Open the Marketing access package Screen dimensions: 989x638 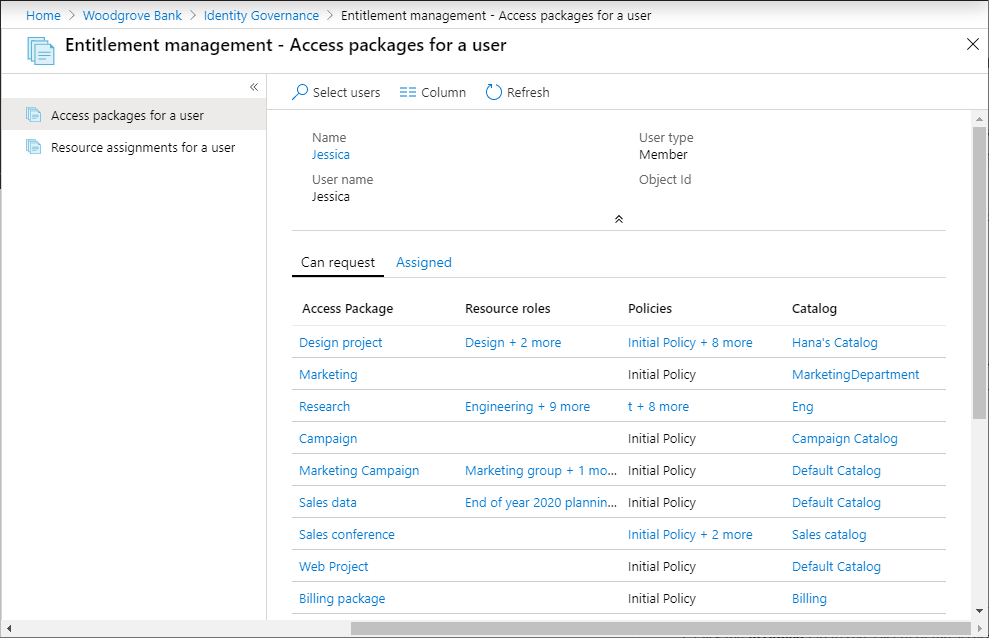328,374
